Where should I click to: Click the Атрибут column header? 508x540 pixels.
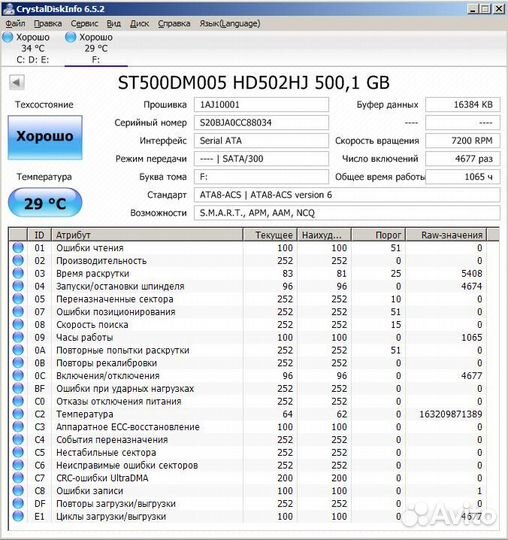click(147, 235)
